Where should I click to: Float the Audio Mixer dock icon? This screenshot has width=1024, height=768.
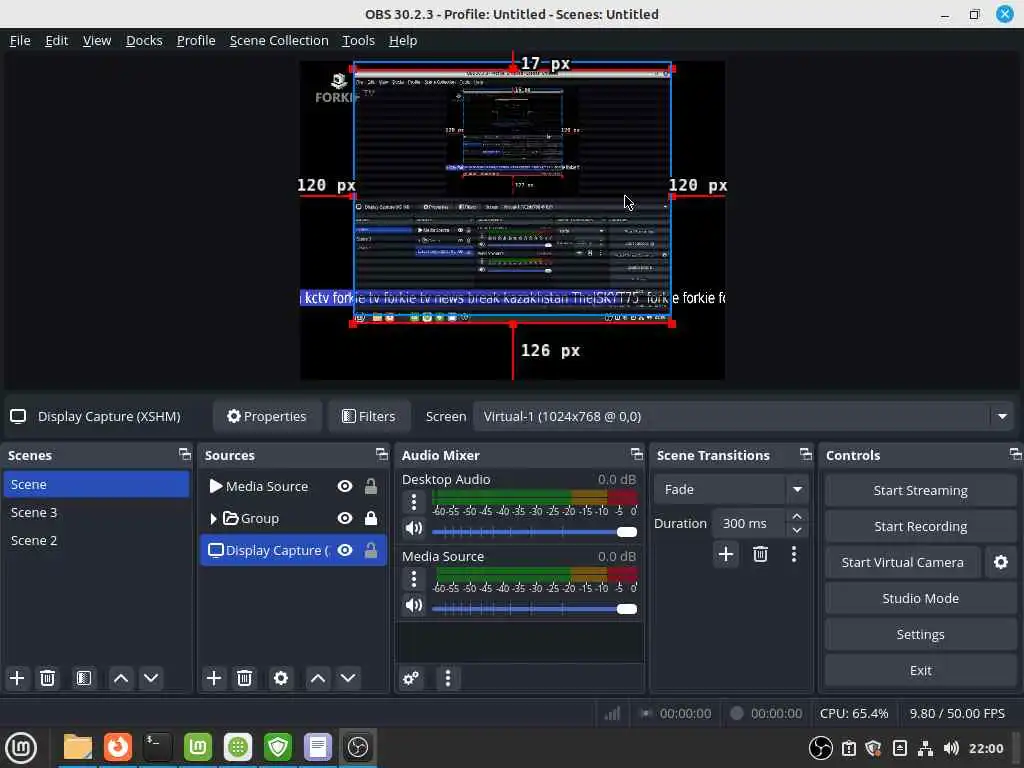[637, 454]
